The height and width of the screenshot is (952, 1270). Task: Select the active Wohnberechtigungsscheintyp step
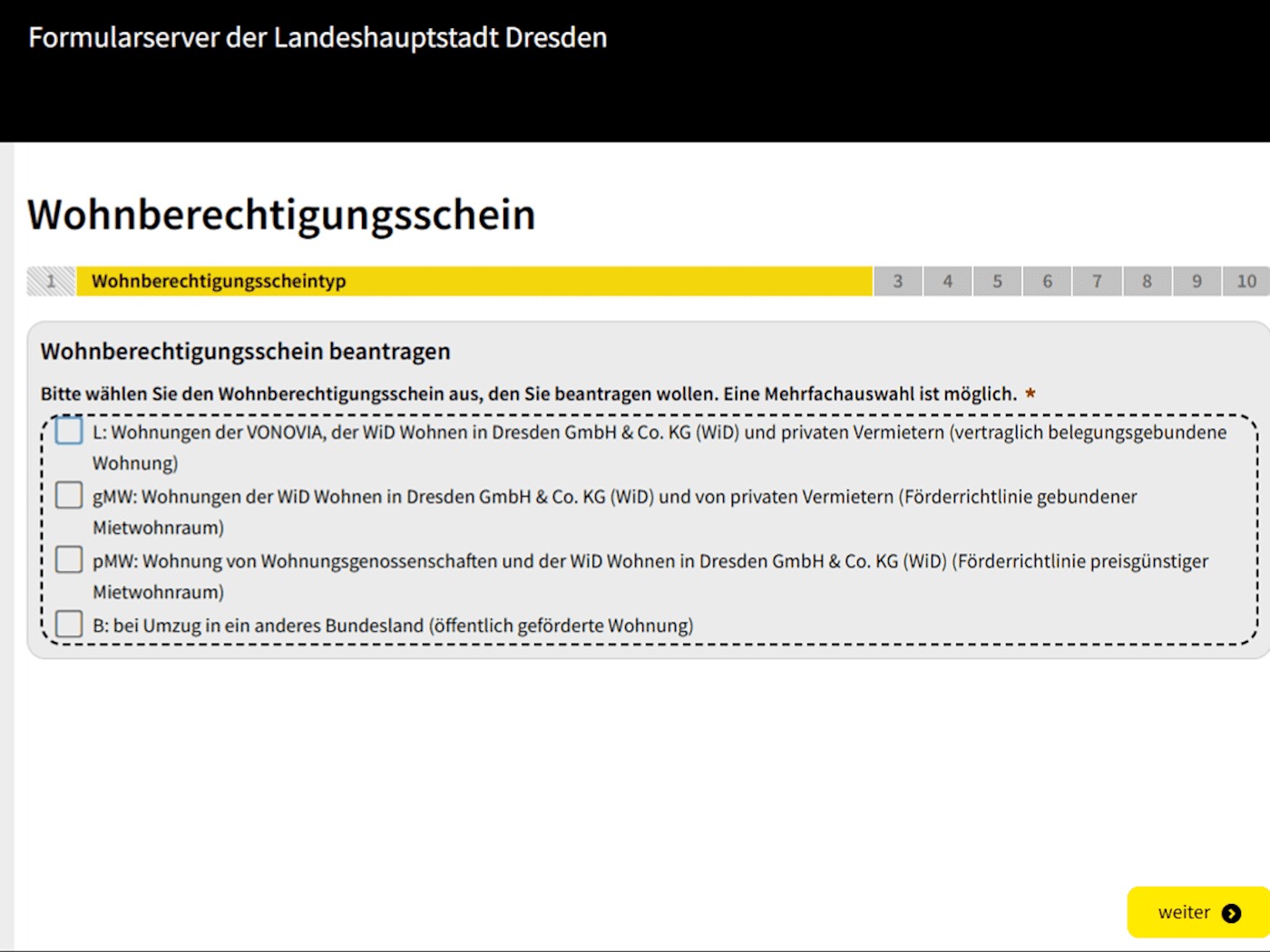click(x=474, y=281)
